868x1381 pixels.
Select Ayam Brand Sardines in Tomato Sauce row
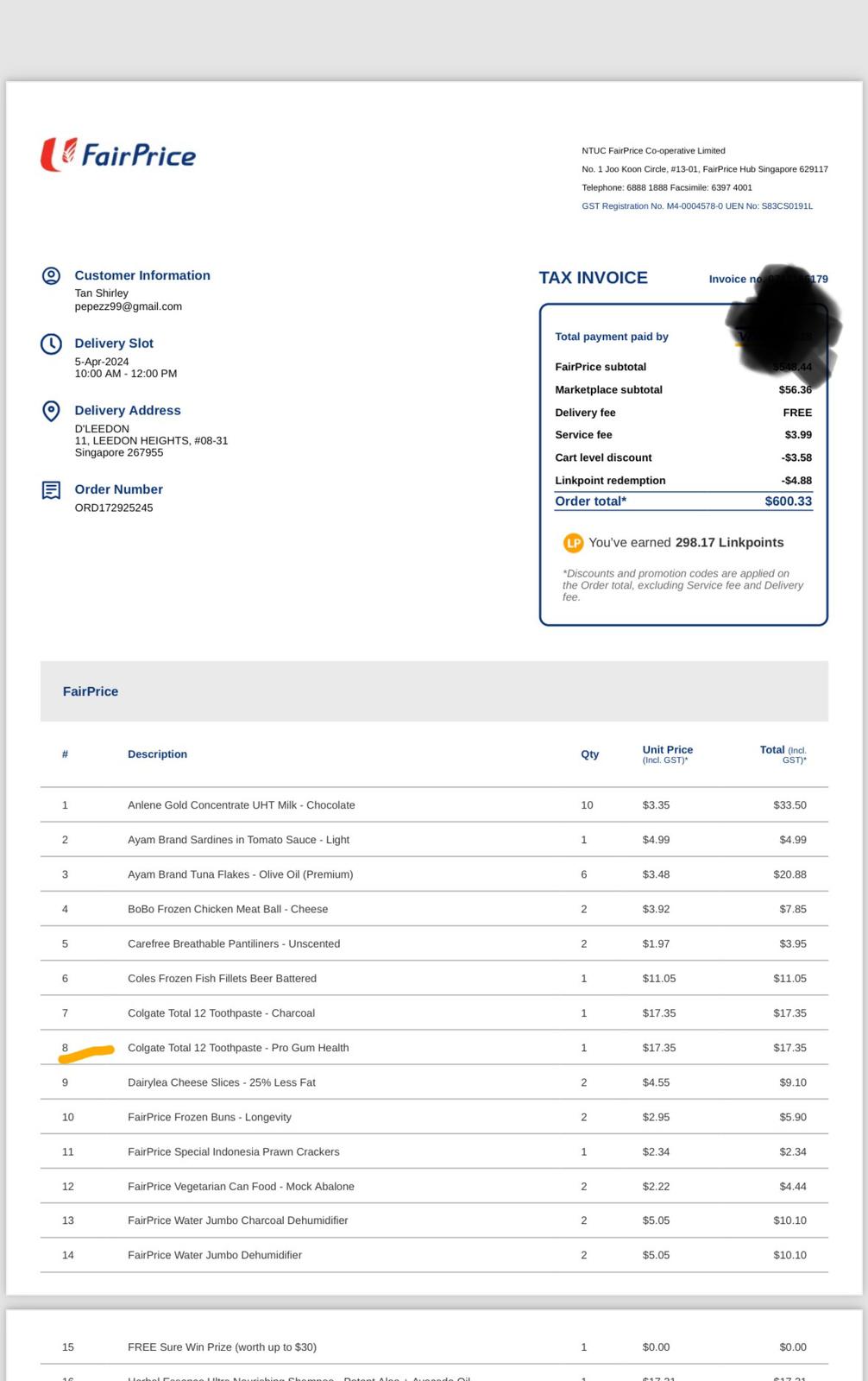[x=434, y=840]
